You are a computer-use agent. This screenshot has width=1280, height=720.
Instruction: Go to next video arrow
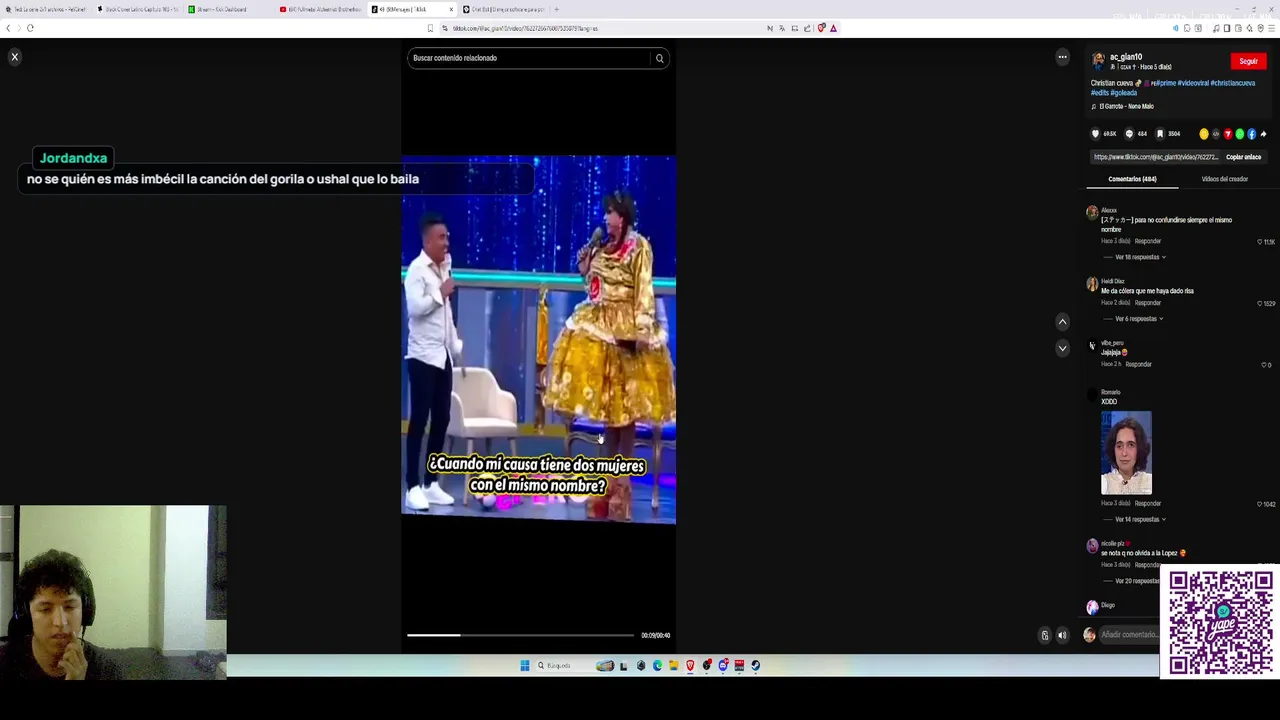(x=1062, y=348)
